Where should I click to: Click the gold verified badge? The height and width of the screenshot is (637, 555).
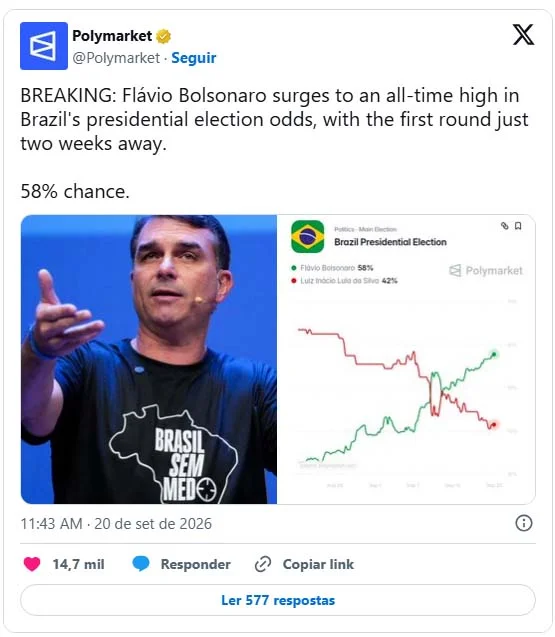[163, 36]
